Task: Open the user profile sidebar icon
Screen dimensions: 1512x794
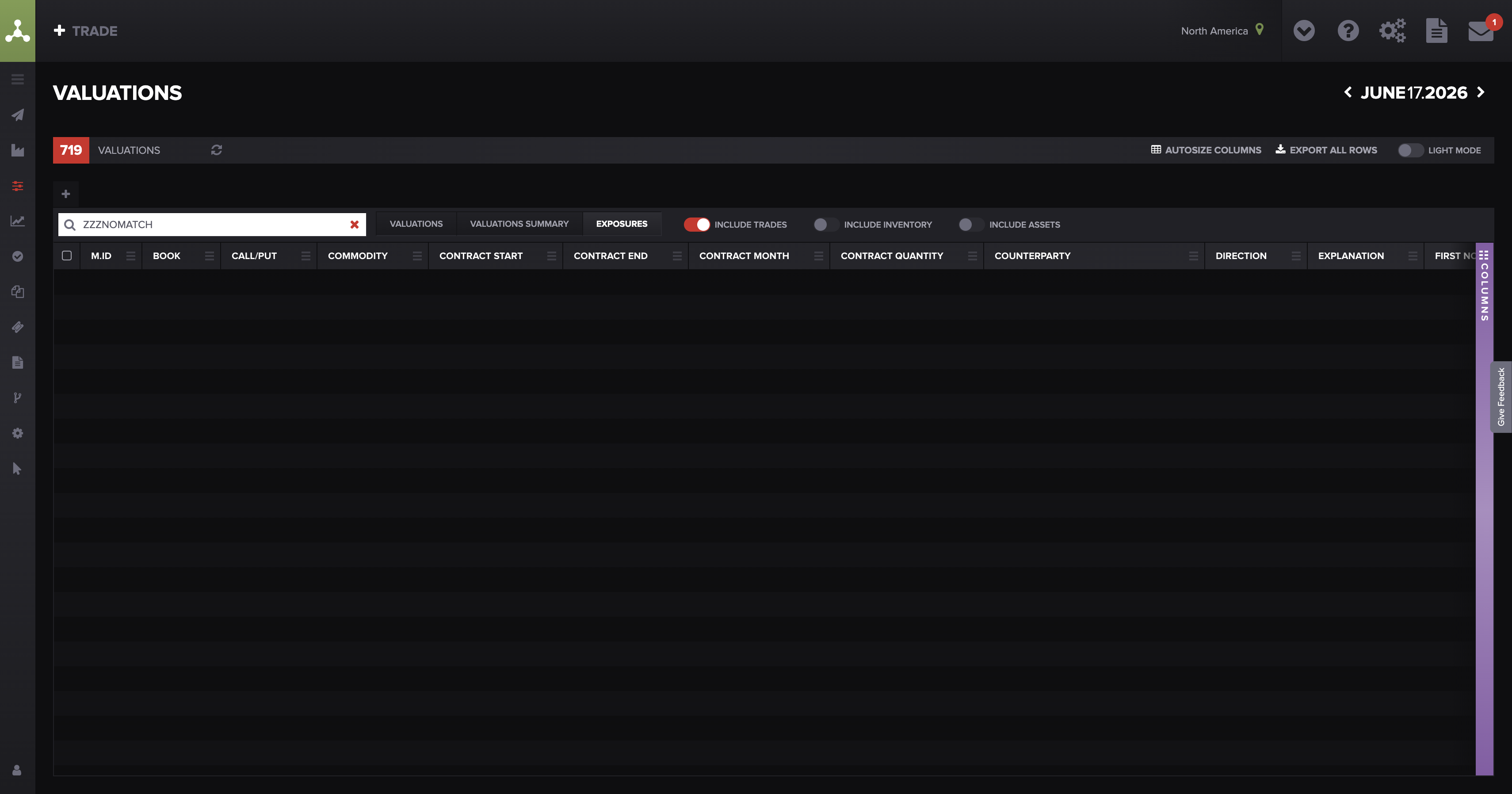Action: click(17, 770)
